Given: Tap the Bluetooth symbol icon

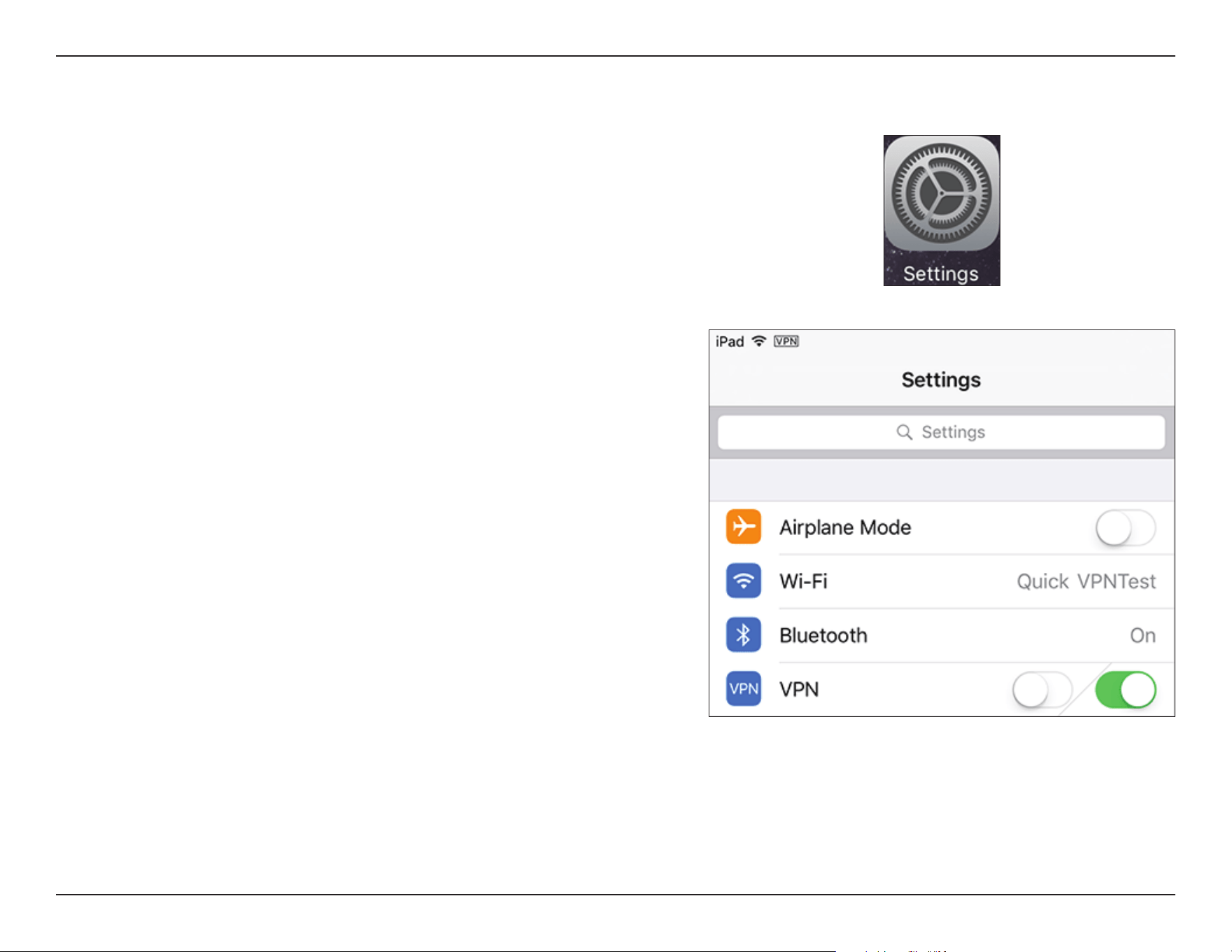Looking at the screenshot, I should 744,634.
